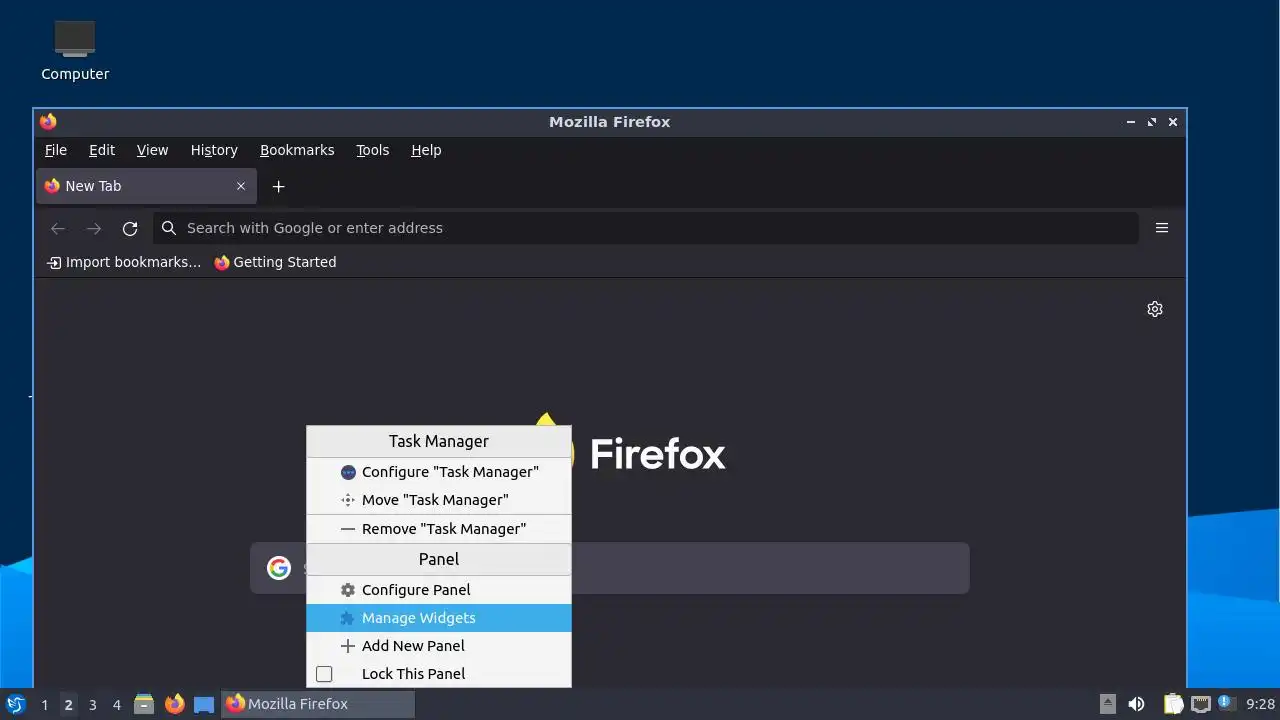Click the Firefox icon in title bar
Image resolution: width=1280 pixels, height=720 pixels.
pos(48,122)
